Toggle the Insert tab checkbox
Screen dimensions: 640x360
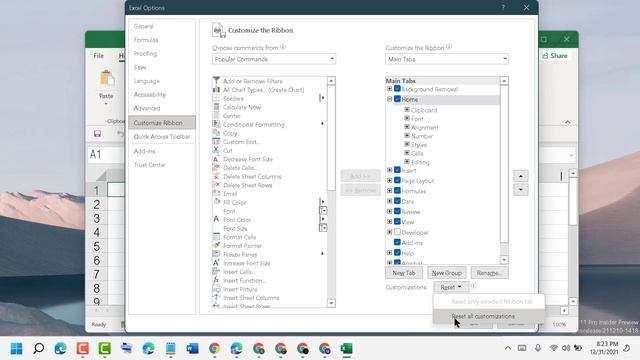(x=397, y=170)
